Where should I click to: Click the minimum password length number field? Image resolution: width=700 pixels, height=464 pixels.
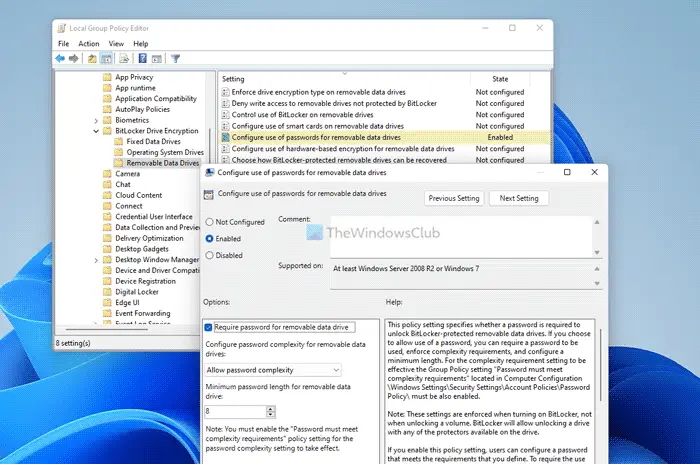tap(236, 411)
